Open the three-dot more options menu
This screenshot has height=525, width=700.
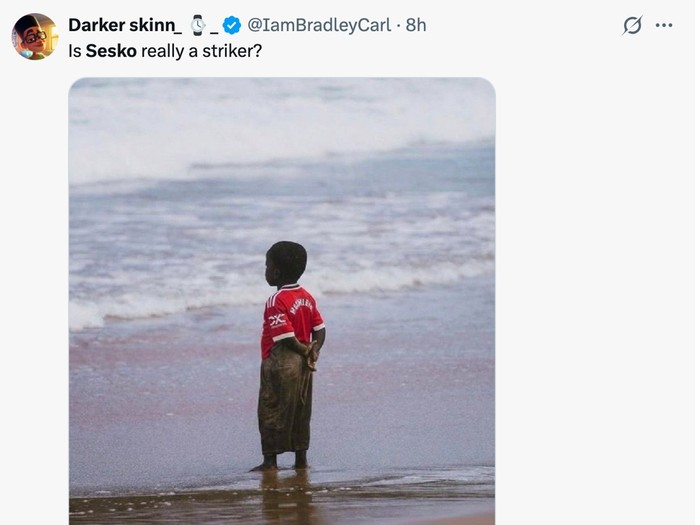pos(664,25)
